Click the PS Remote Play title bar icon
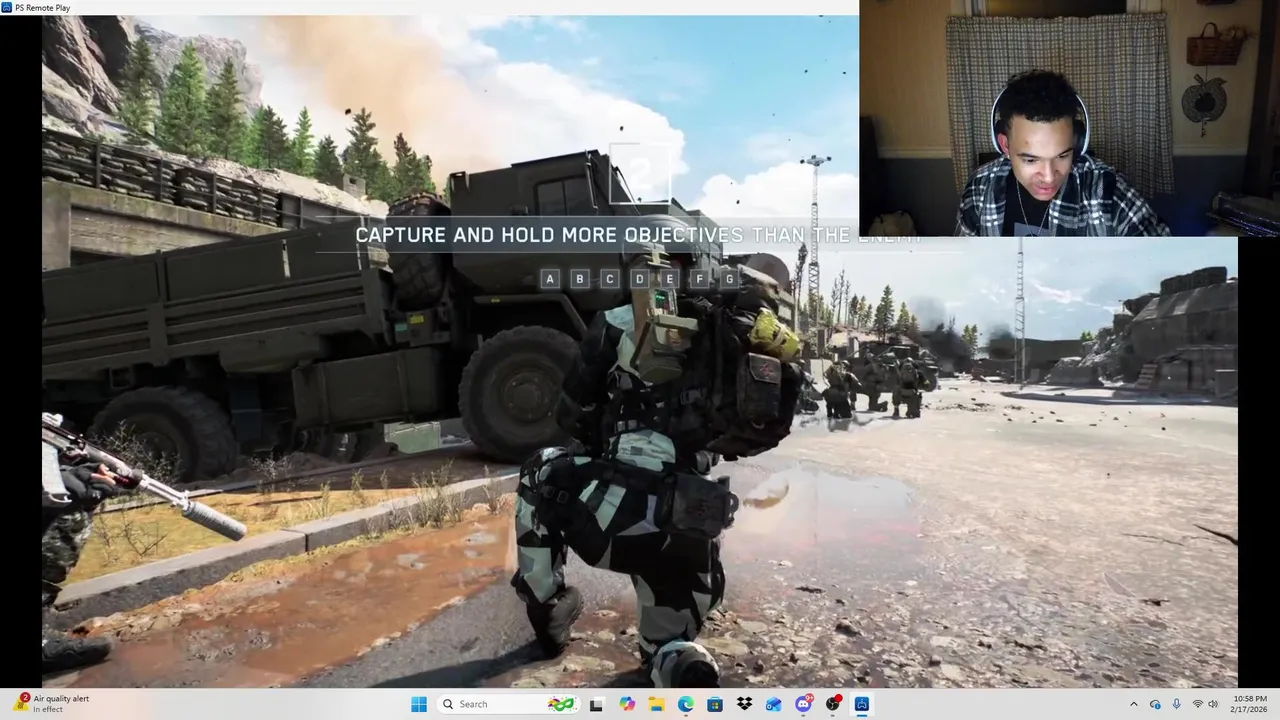The height and width of the screenshot is (720, 1280). pos(8,7)
